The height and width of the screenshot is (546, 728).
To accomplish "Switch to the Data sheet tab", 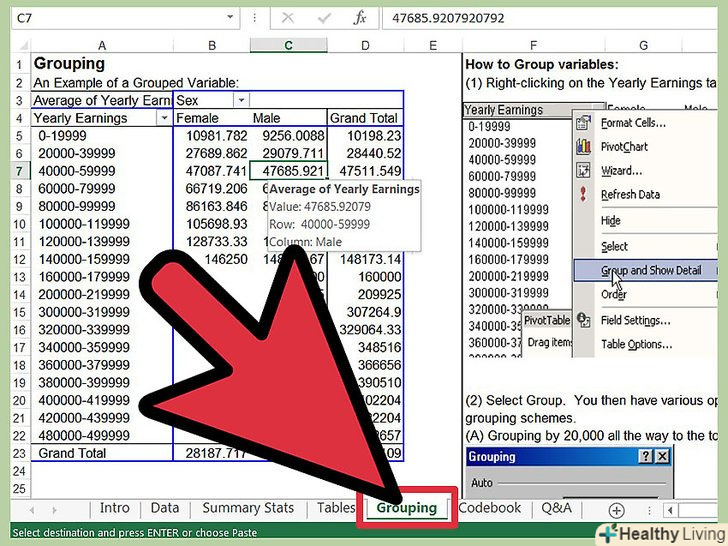I will [165, 508].
